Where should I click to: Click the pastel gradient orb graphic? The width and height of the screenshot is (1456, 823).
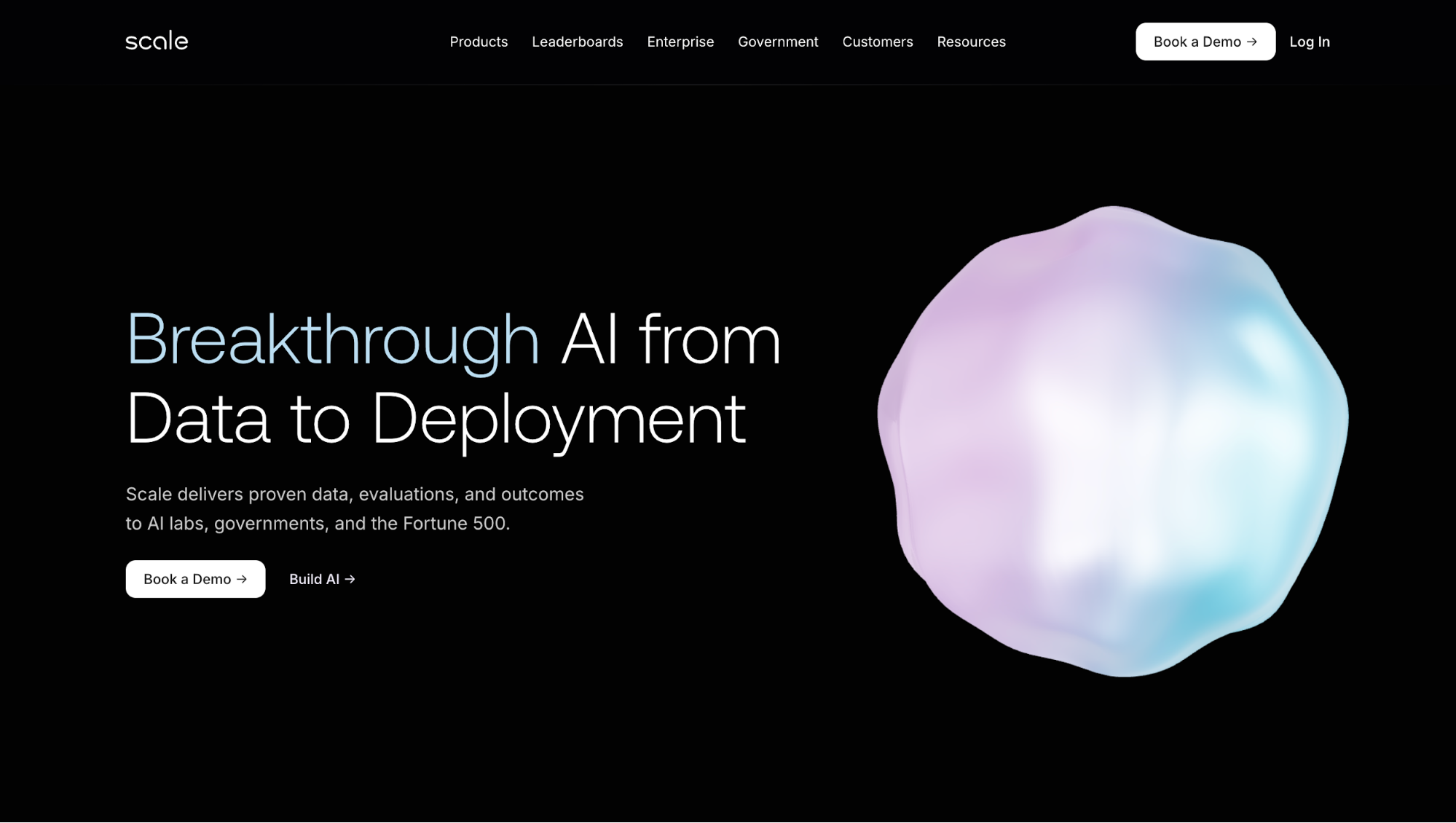click(x=1113, y=441)
